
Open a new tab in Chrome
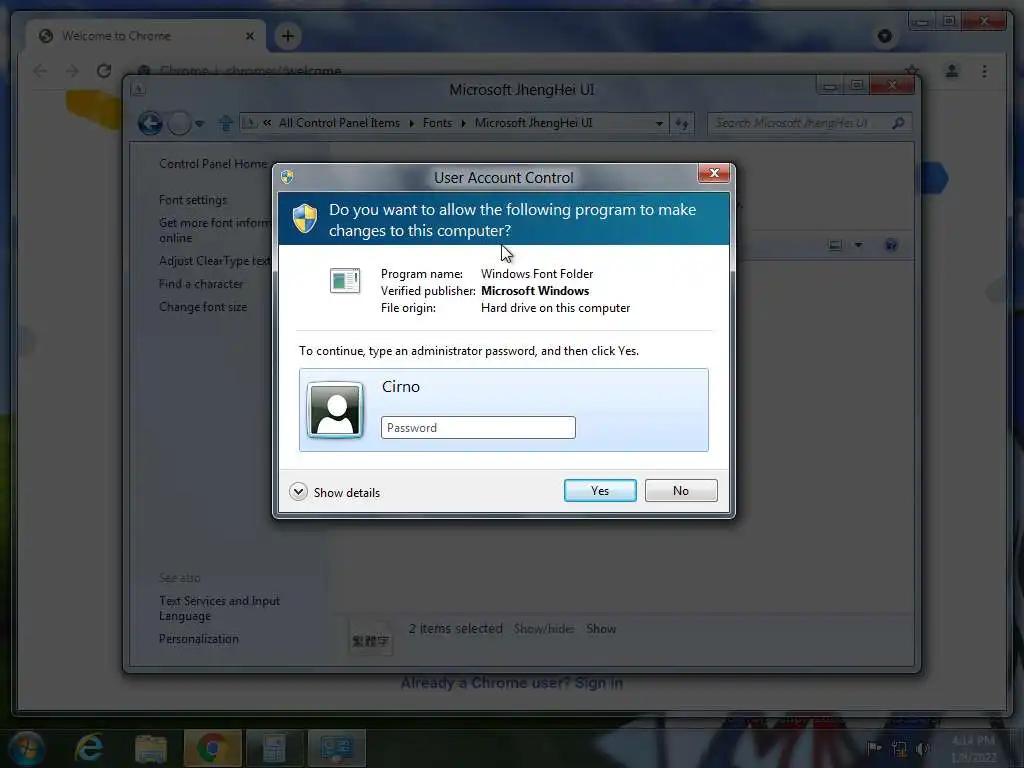(287, 36)
